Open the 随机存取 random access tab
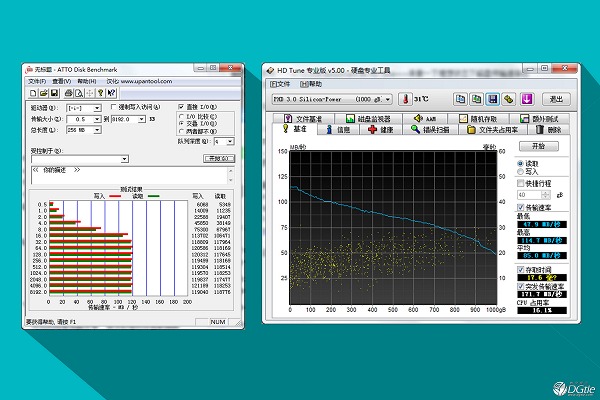The width and height of the screenshot is (600, 400). pyautogui.click(x=478, y=119)
